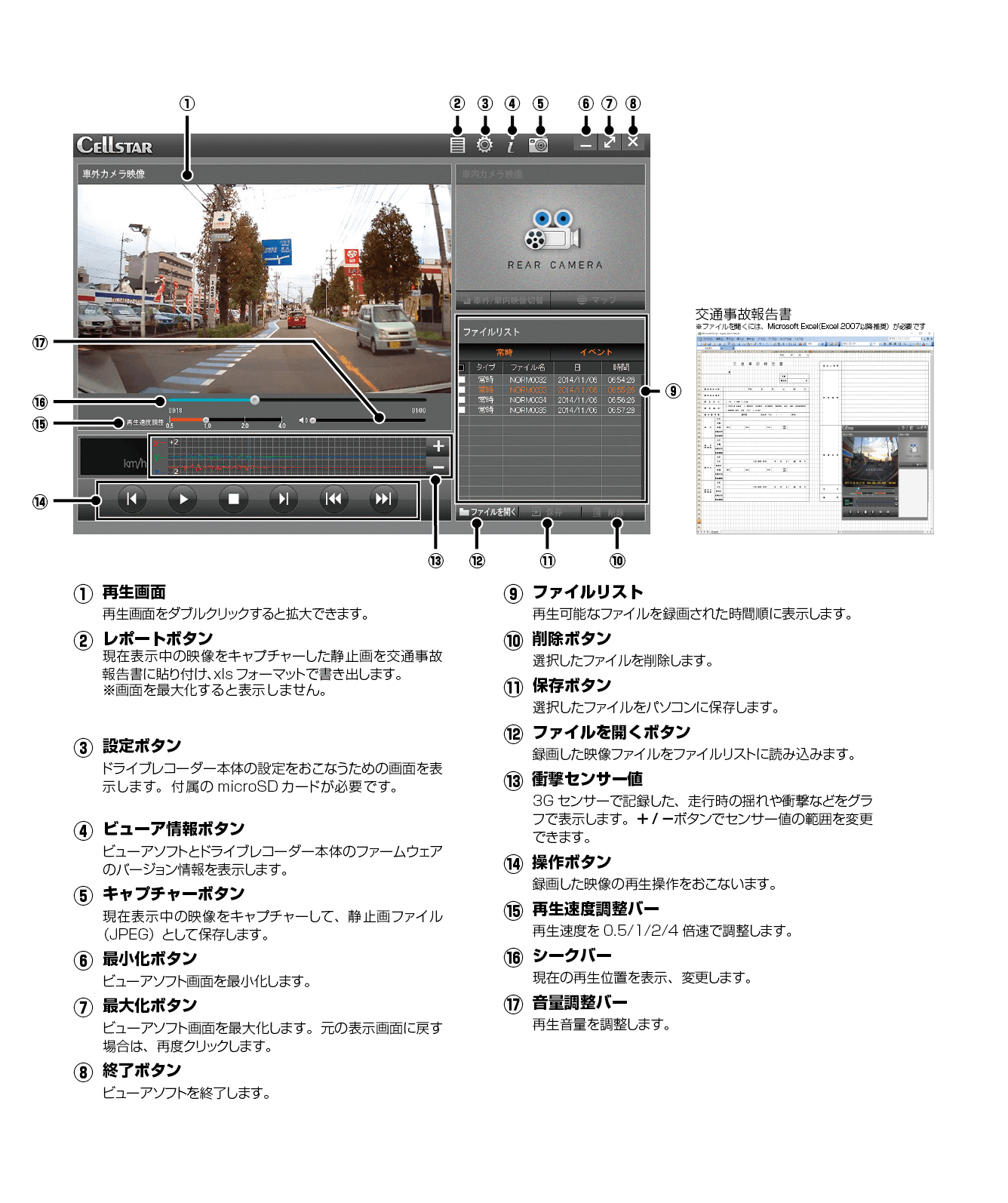Click the Cellstar logo
Image resolution: width=1008 pixels, height=1203 pixels.
pos(115,145)
